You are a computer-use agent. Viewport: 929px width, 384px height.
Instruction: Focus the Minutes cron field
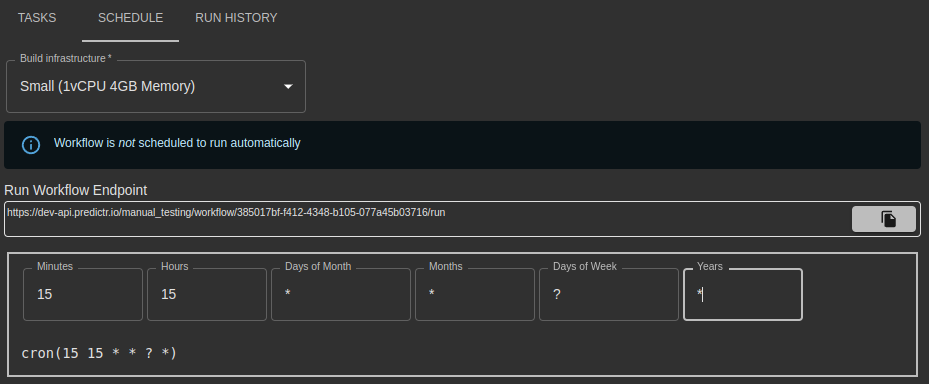[83, 295]
